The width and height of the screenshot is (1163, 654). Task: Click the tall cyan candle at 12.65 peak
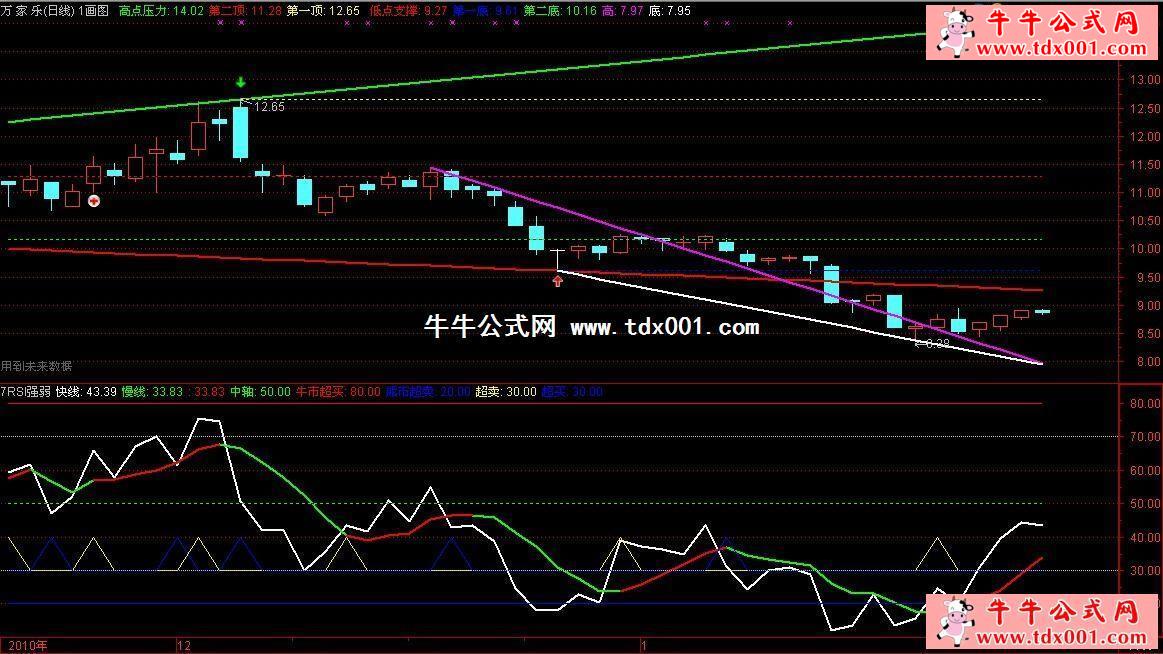tap(240, 131)
